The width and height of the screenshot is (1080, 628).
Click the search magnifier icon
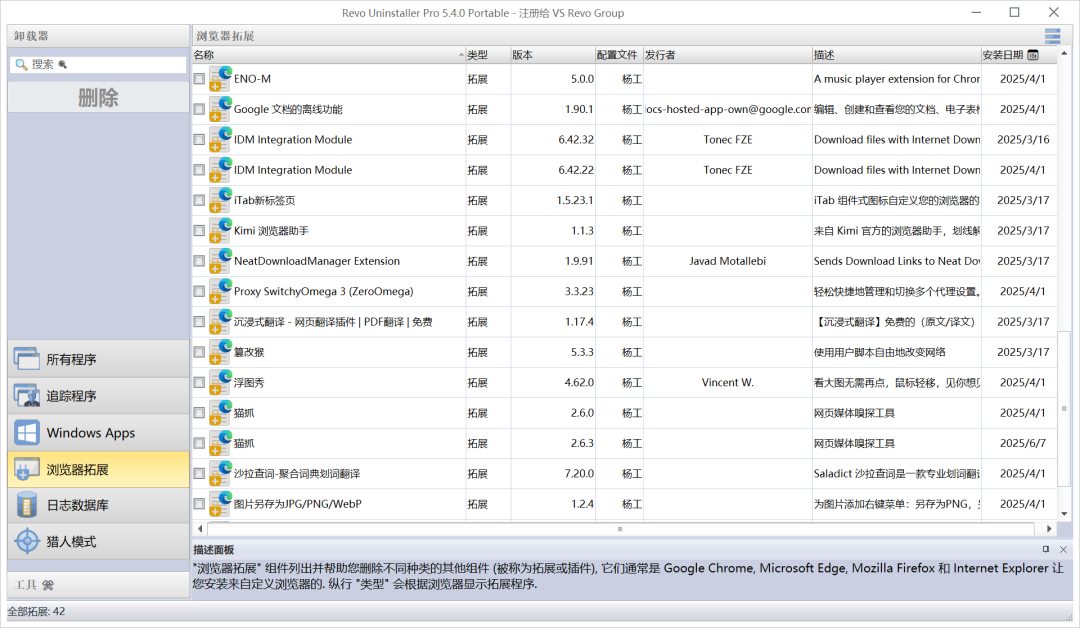click(21, 64)
